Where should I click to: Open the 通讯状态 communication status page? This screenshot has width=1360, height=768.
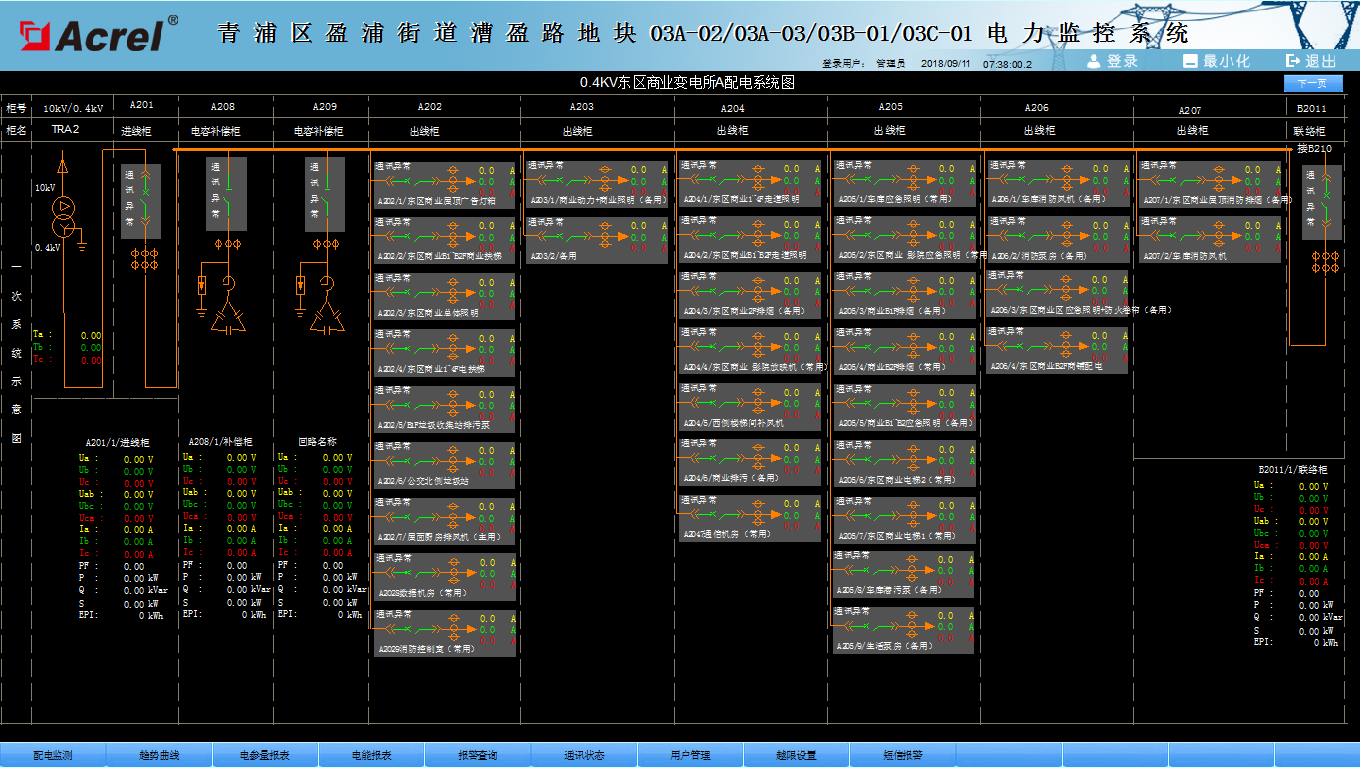[584, 755]
